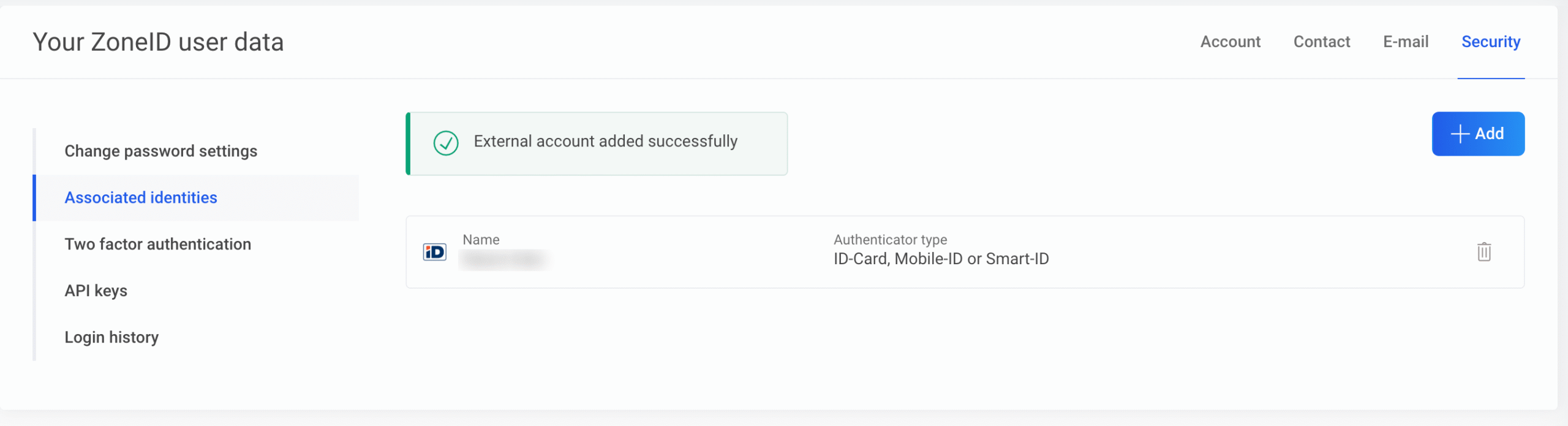Select Associated identities in sidebar
Screen dimensions: 1568x426
(x=141, y=197)
